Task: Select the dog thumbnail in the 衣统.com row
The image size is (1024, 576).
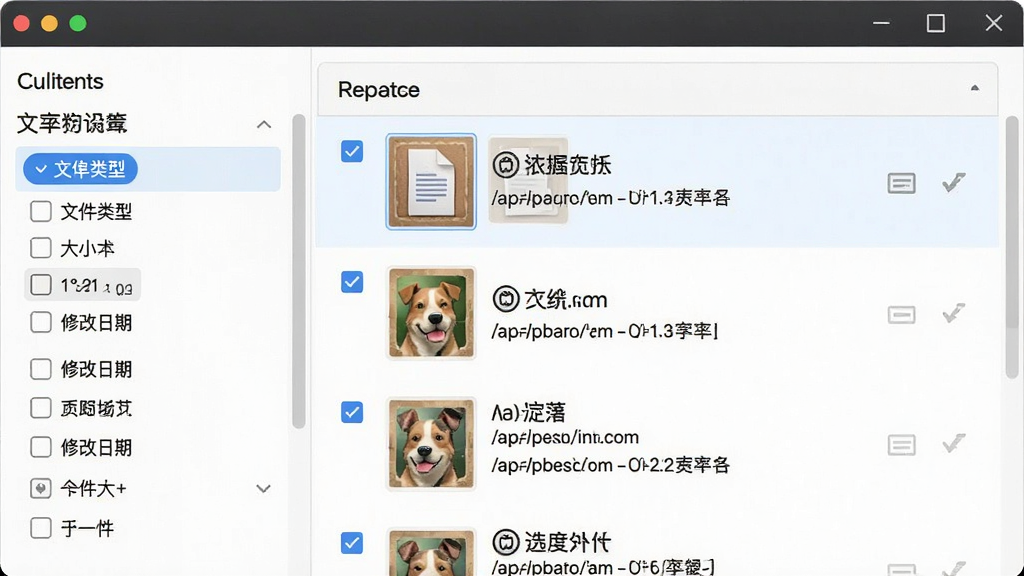Action: click(x=431, y=313)
